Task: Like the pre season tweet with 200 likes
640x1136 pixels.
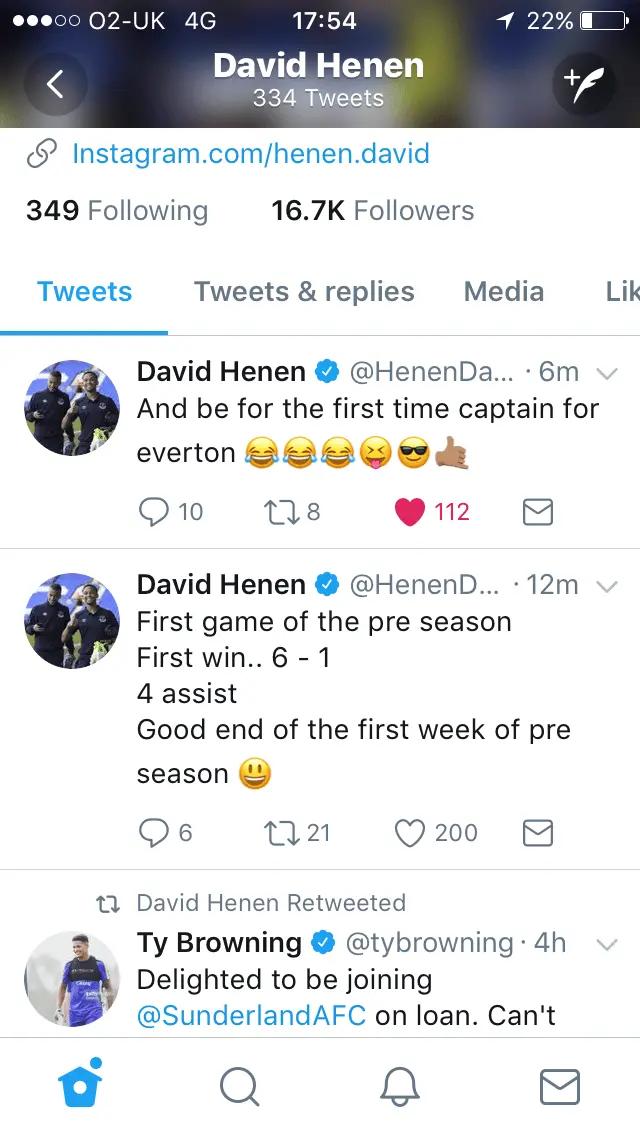Action: pos(410,833)
